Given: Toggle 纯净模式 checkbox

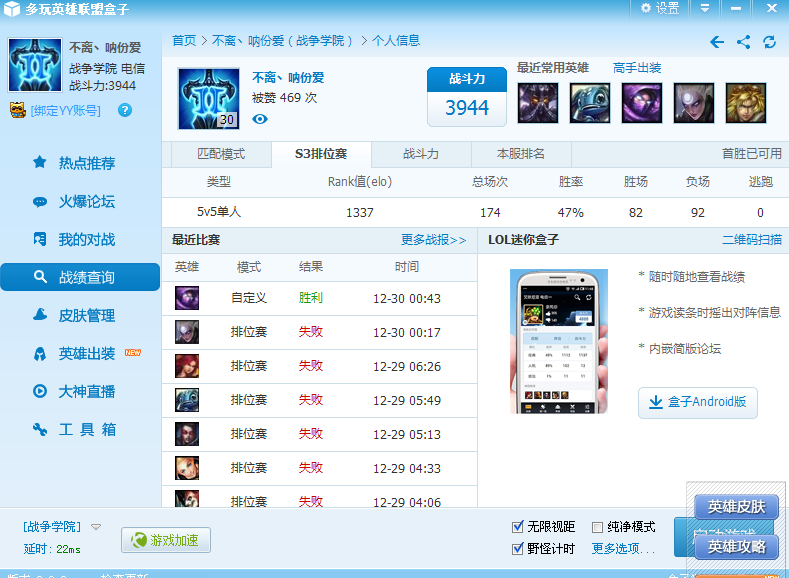Looking at the screenshot, I should click(x=597, y=527).
